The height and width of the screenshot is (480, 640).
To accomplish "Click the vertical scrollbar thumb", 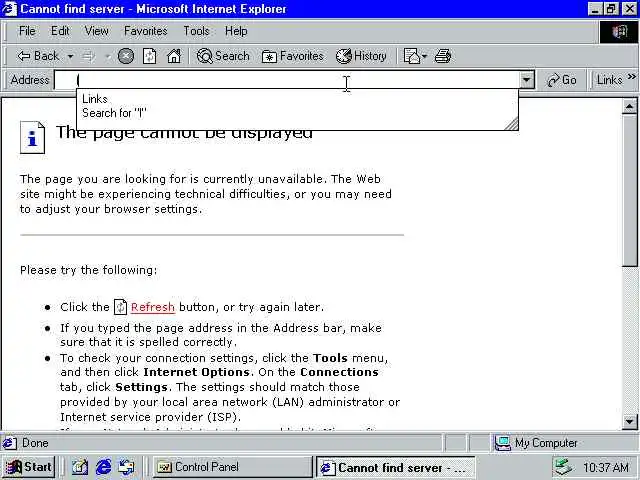I will [x=629, y=191].
